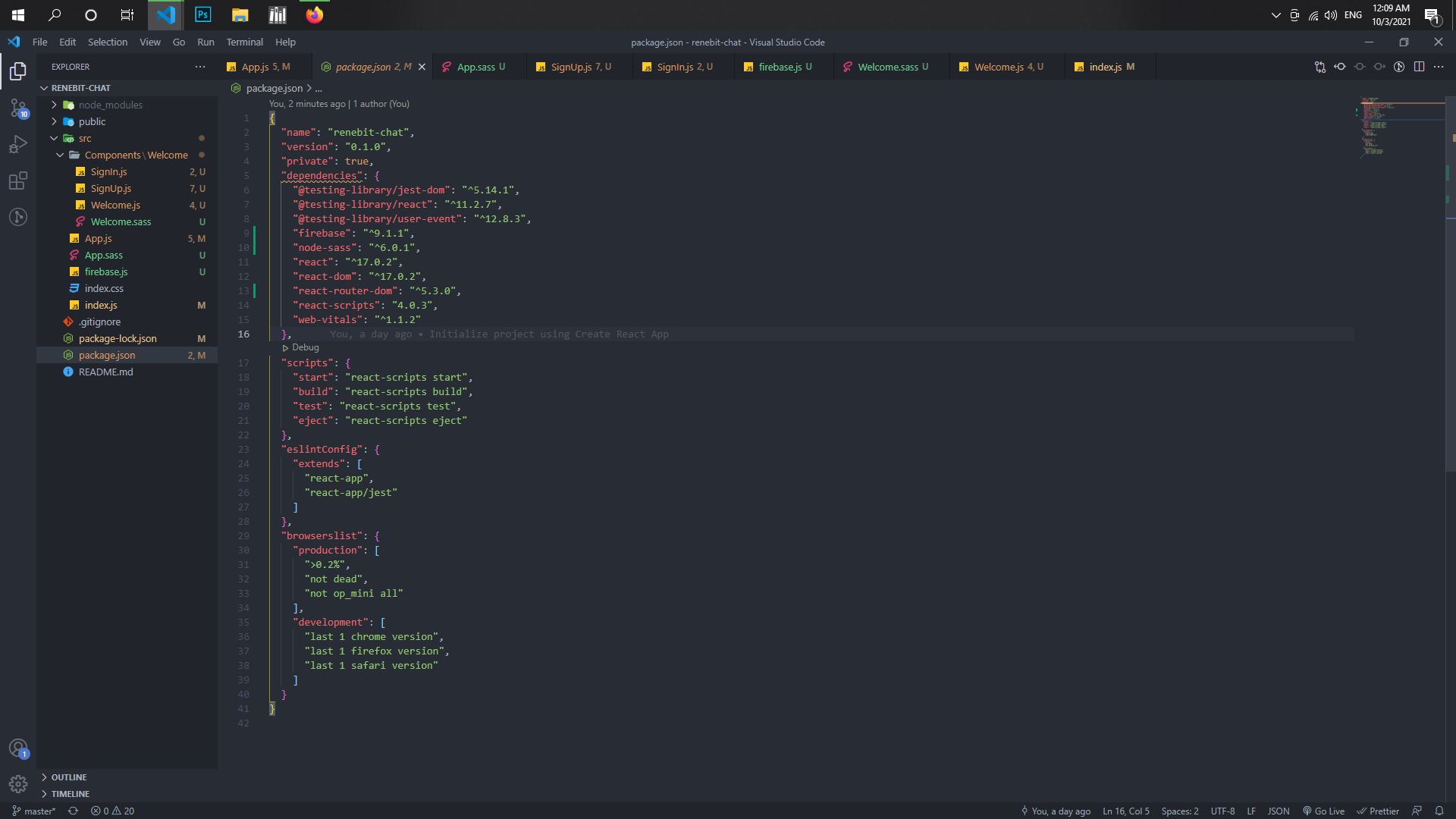Image resolution: width=1456 pixels, height=819 pixels.
Task: Open Windows Task View
Action: point(127,15)
